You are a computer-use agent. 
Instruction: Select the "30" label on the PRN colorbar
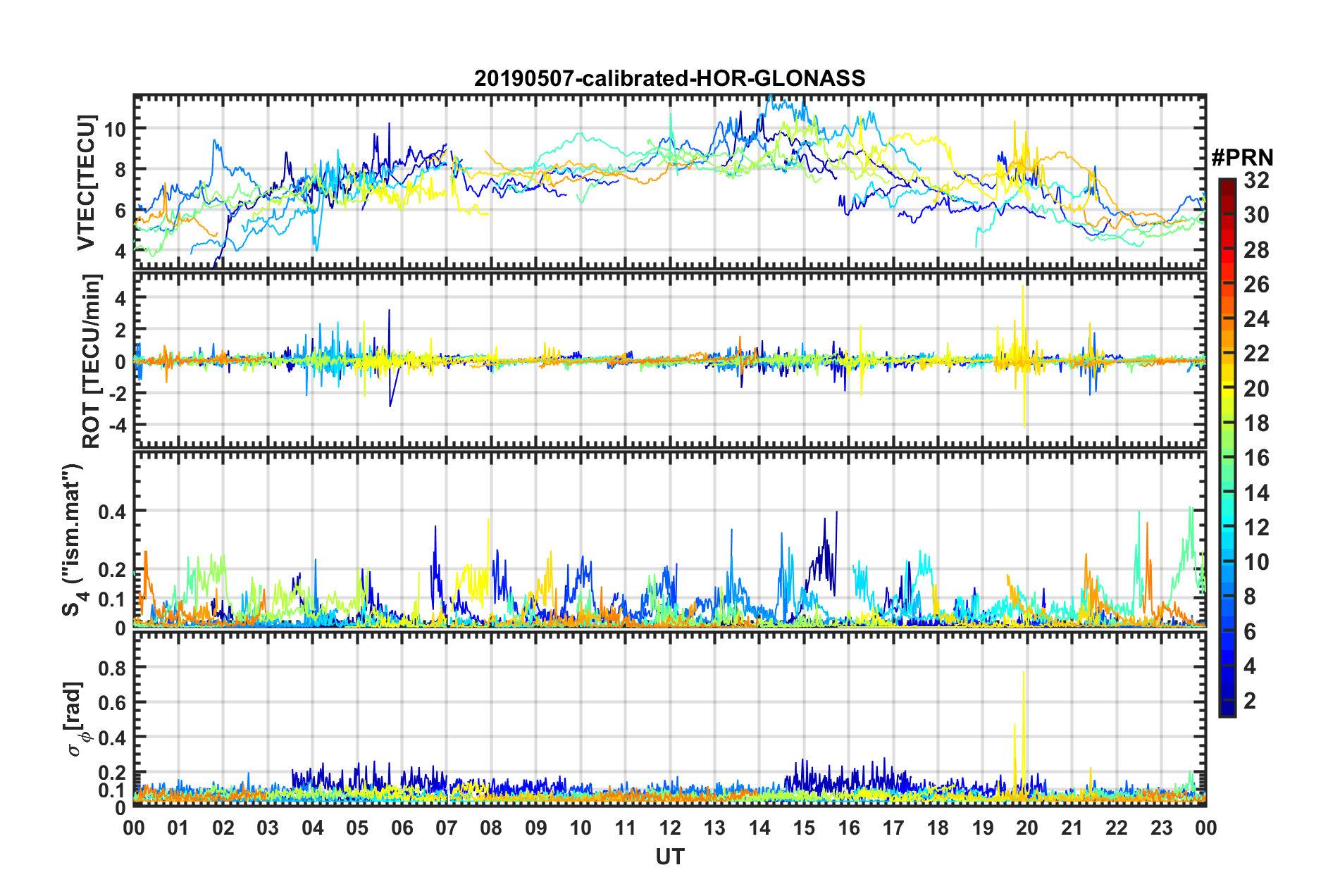pyautogui.click(x=1256, y=215)
